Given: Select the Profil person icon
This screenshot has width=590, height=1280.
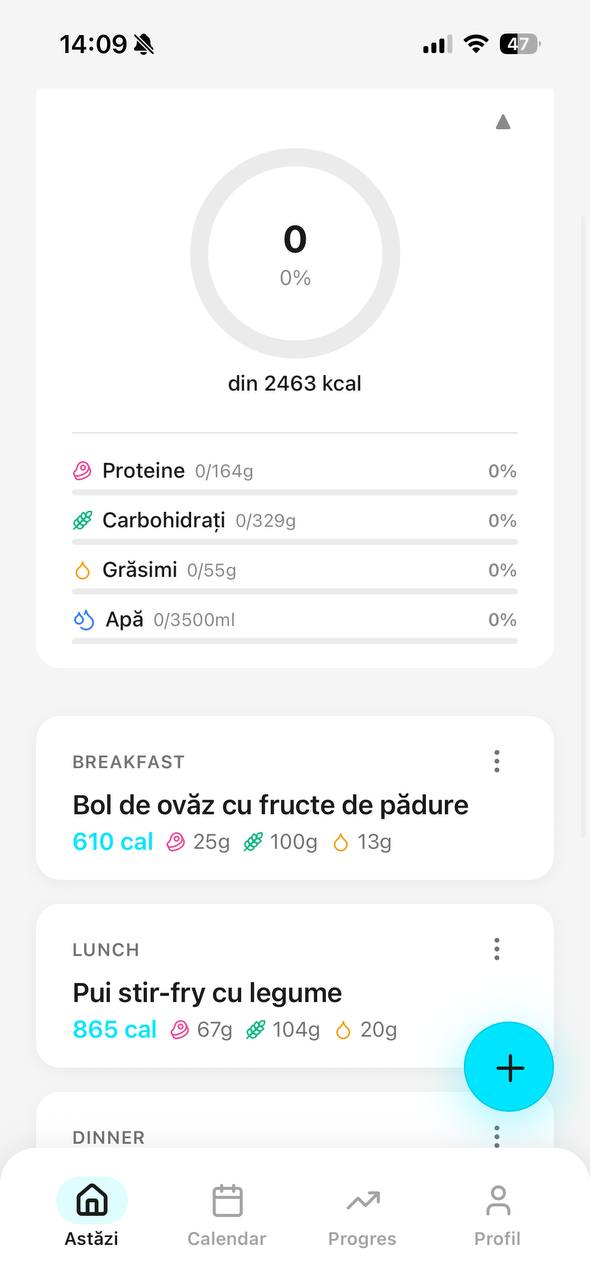Looking at the screenshot, I should (x=497, y=1200).
